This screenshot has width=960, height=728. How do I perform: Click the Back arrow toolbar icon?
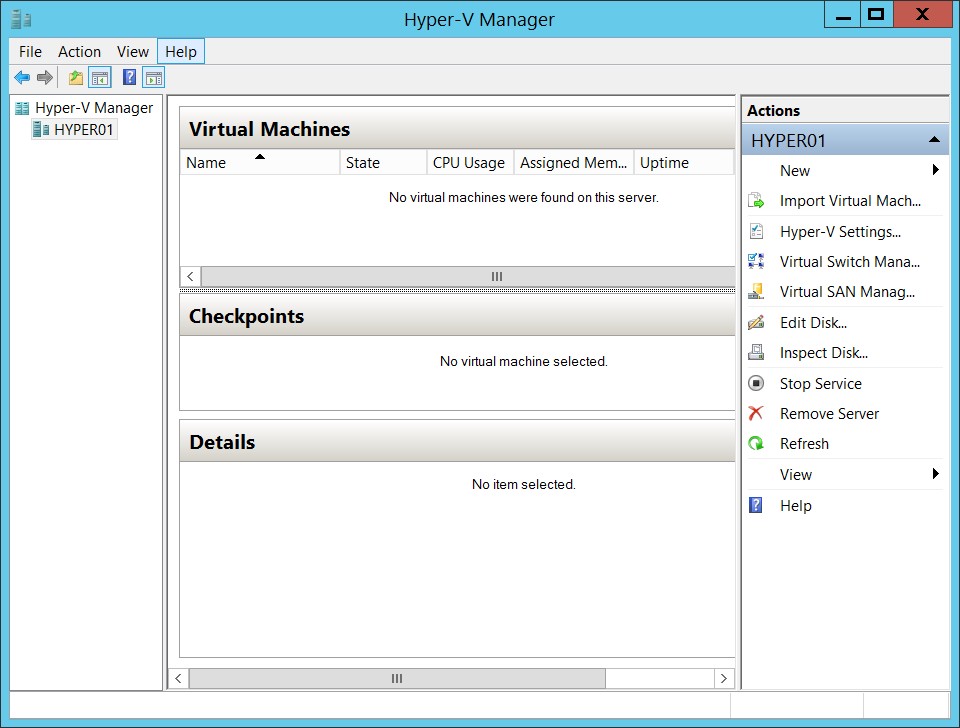(22, 78)
